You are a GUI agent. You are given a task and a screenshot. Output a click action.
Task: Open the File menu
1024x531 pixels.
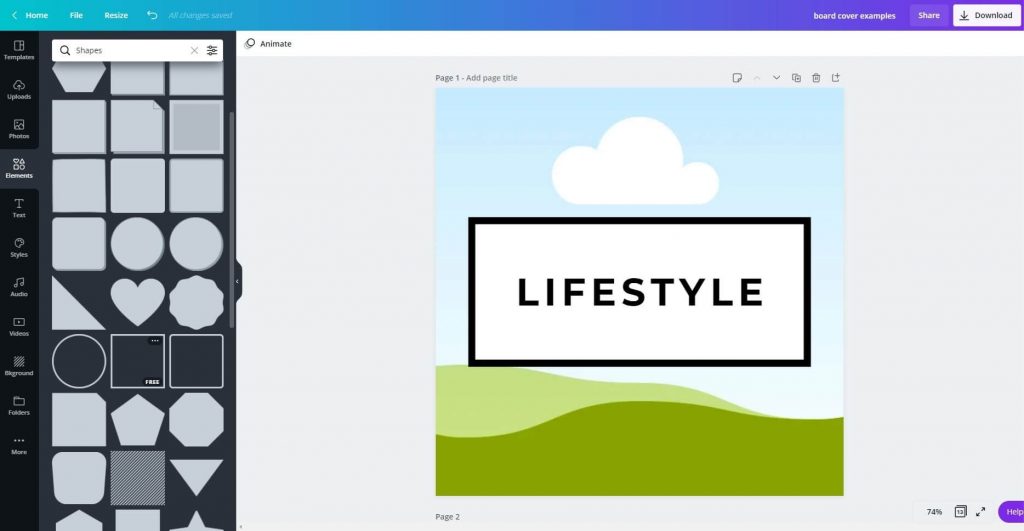76,15
